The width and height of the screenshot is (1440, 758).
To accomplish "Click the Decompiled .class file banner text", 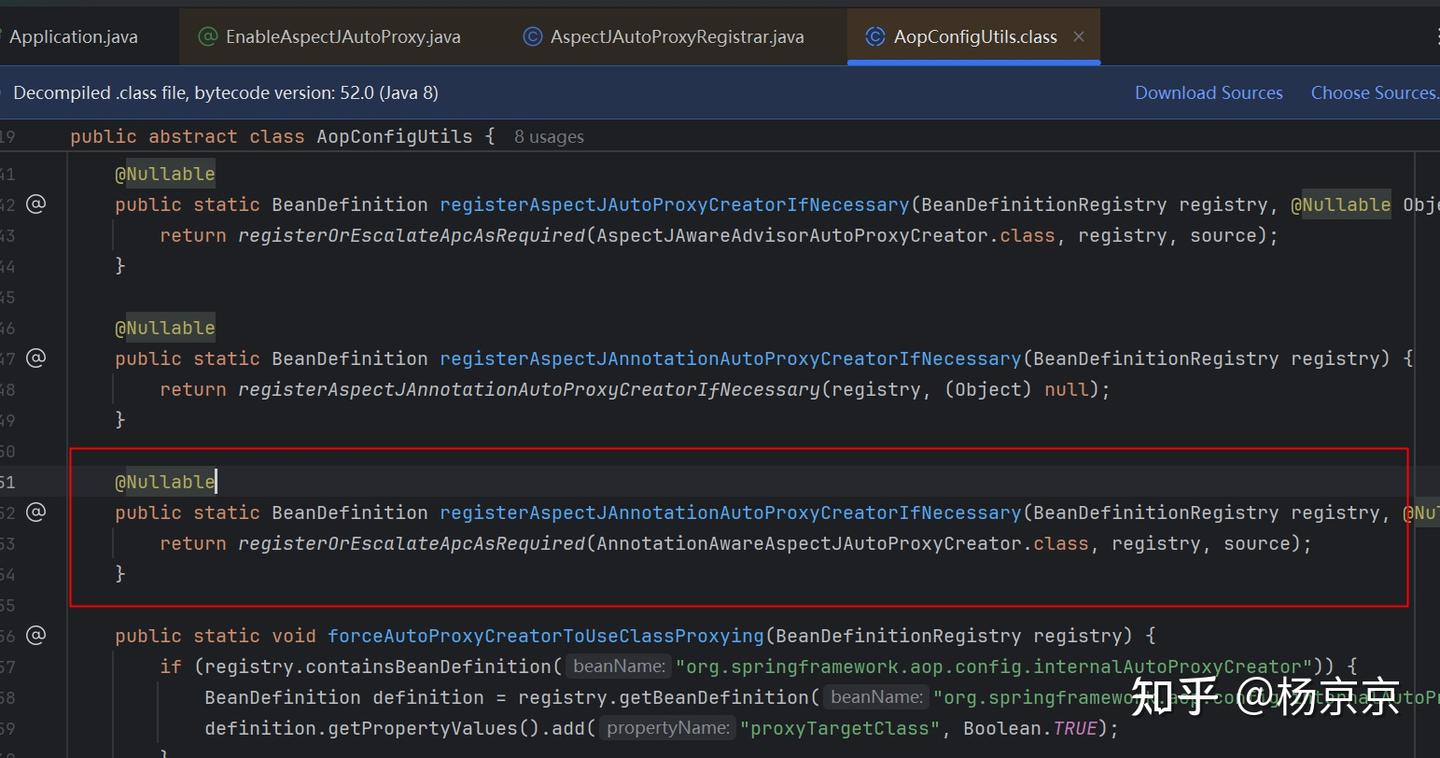I will [225, 93].
